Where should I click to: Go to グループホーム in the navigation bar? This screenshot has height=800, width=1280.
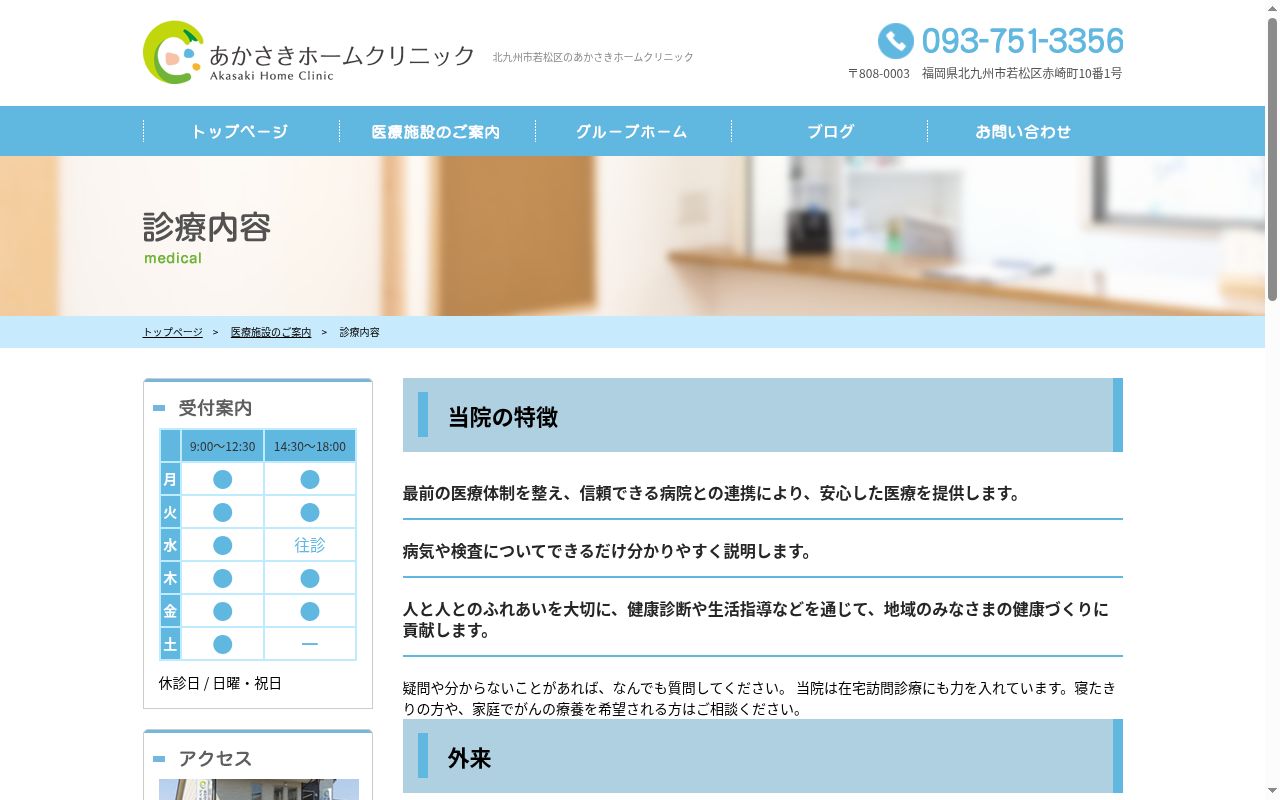[x=632, y=131]
